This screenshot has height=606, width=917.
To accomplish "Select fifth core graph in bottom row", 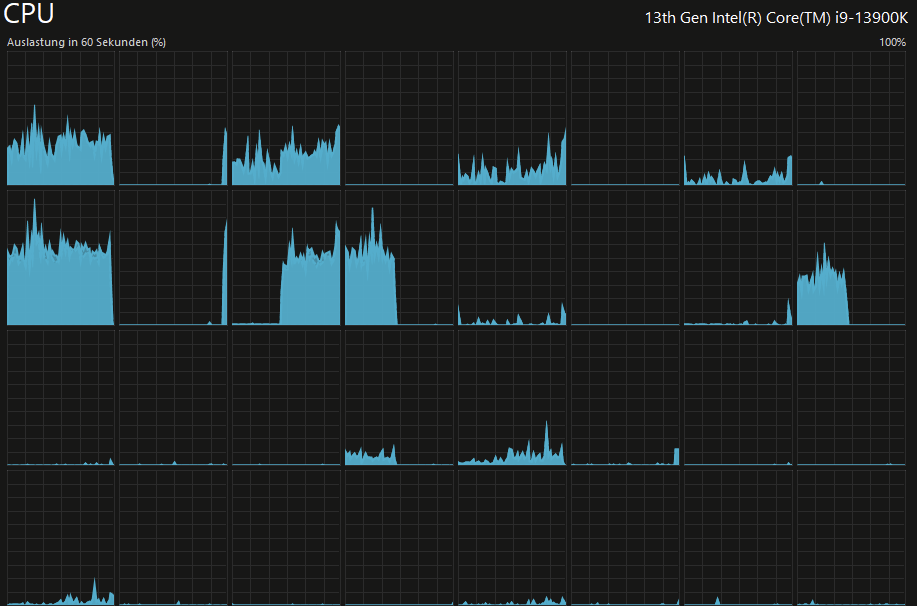I will coord(512,538).
